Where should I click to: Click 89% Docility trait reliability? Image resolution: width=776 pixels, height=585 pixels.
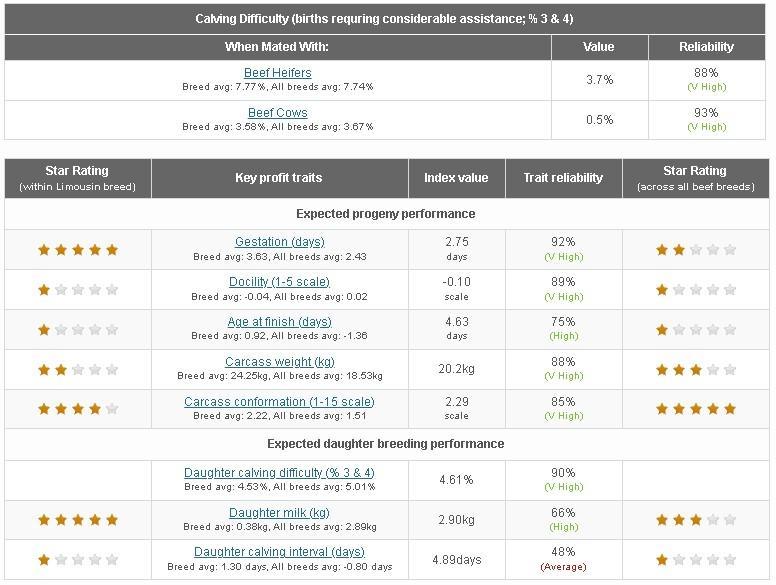click(563, 289)
